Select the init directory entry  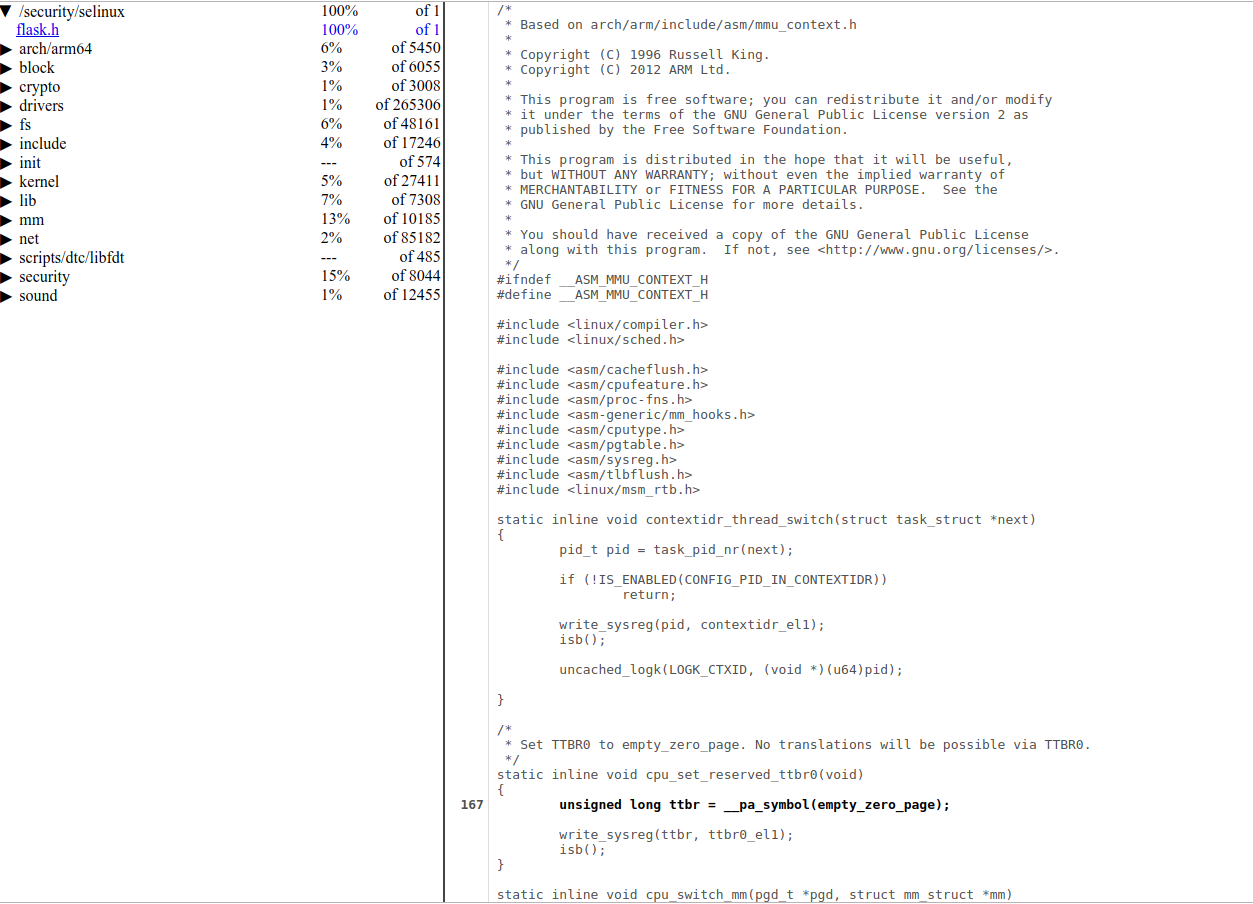click(30, 163)
